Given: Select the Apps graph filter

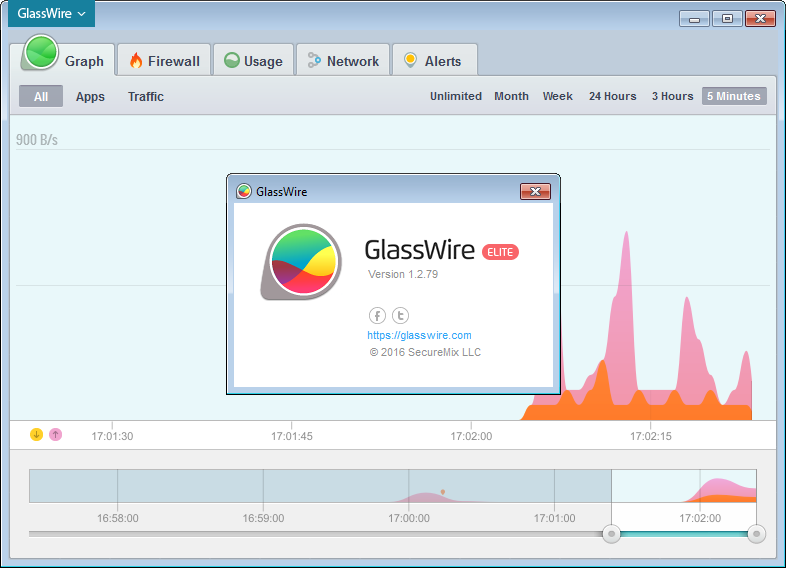Looking at the screenshot, I should click(90, 96).
